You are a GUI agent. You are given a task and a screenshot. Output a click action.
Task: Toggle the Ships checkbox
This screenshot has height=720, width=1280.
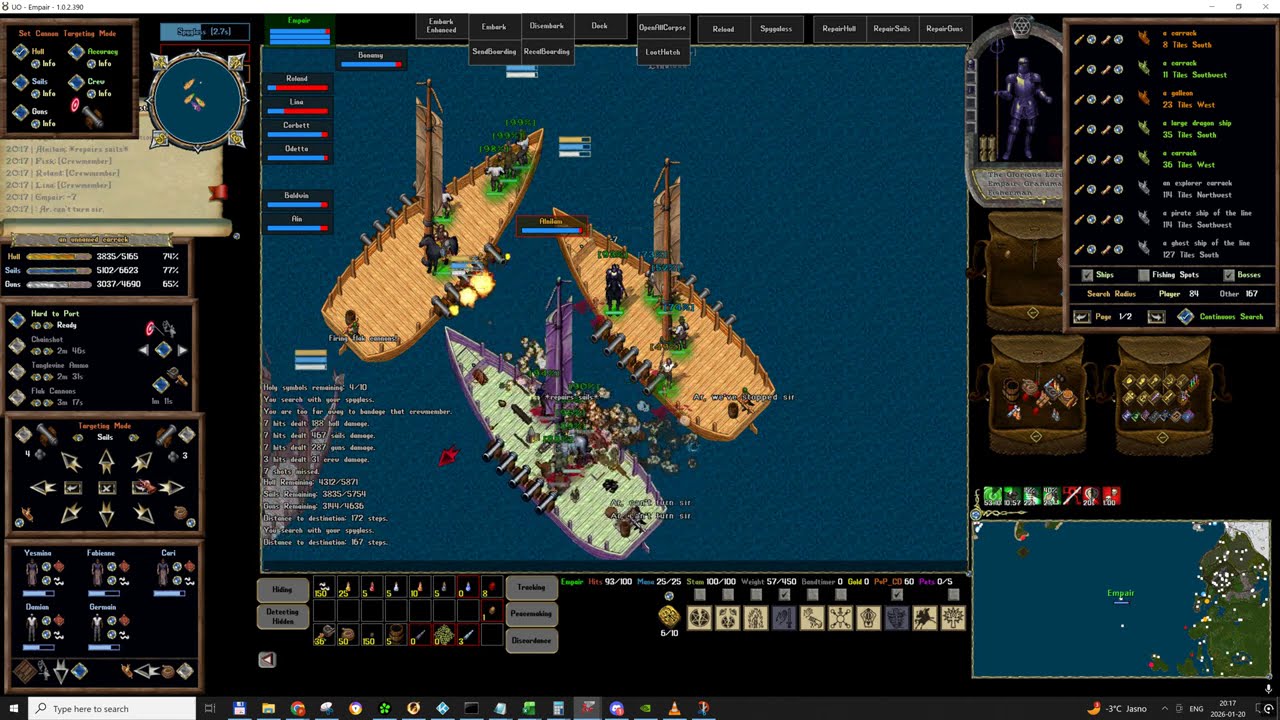(1087, 275)
